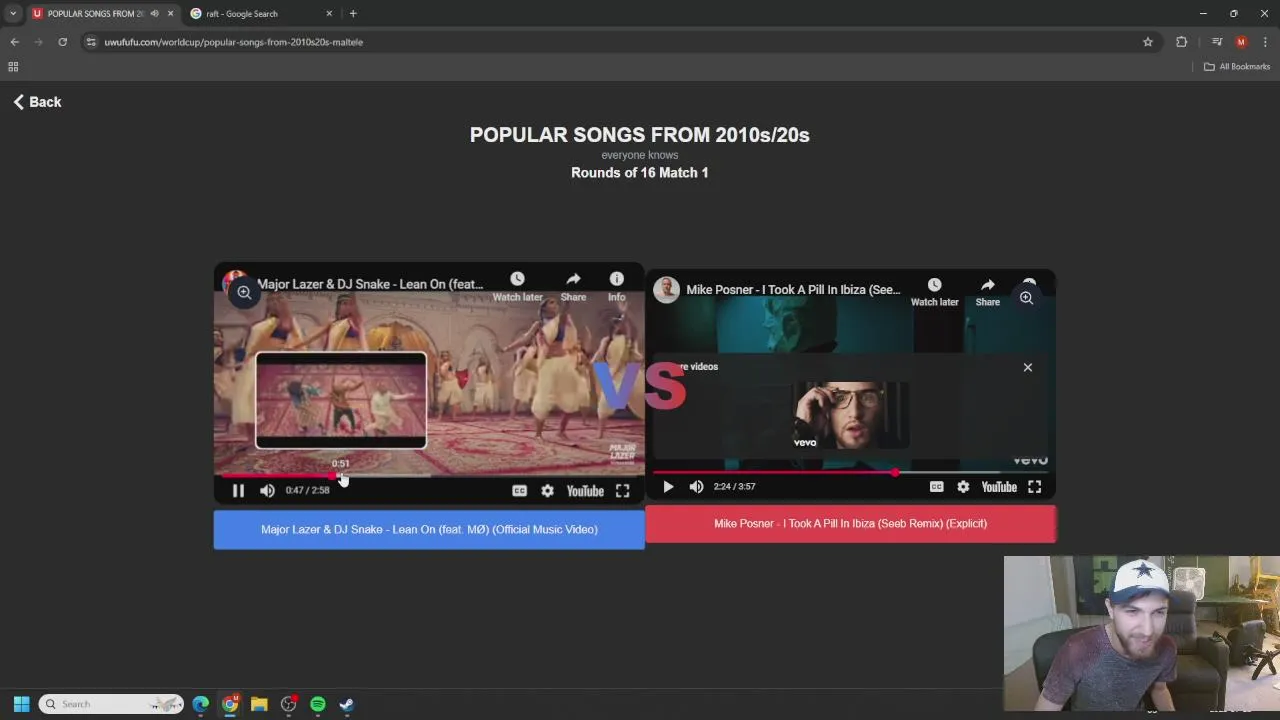Screen dimensions: 1280x720
Task: Enter fullscreen on Lean On video
Action: [x=622, y=490]
